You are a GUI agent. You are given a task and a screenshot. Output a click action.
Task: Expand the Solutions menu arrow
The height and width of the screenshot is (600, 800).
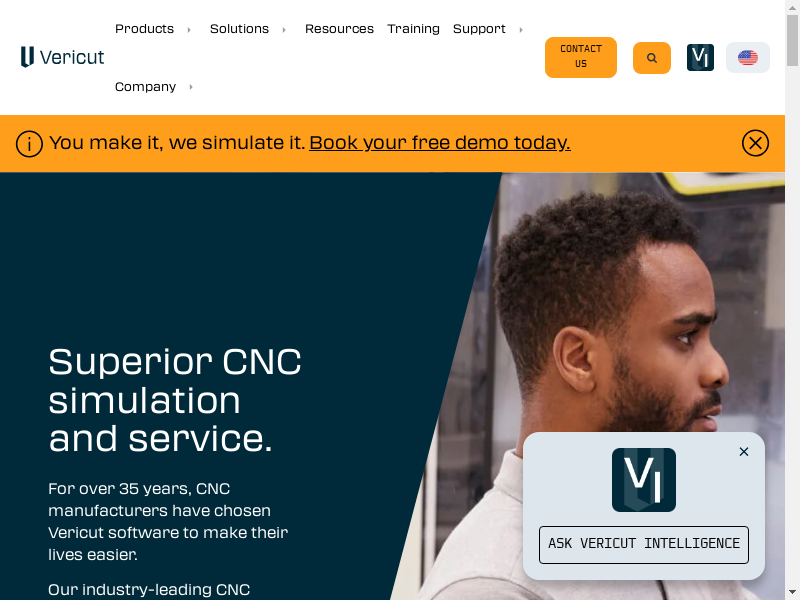click(284, 30)
